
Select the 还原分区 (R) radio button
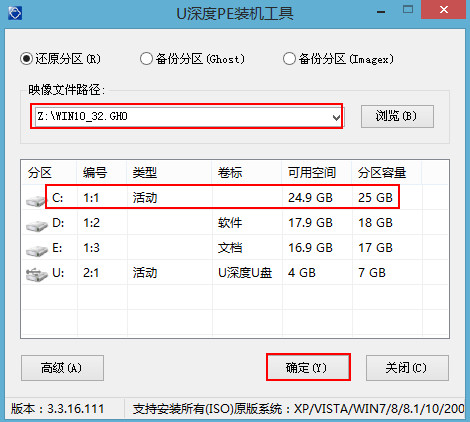click(26, 59)
